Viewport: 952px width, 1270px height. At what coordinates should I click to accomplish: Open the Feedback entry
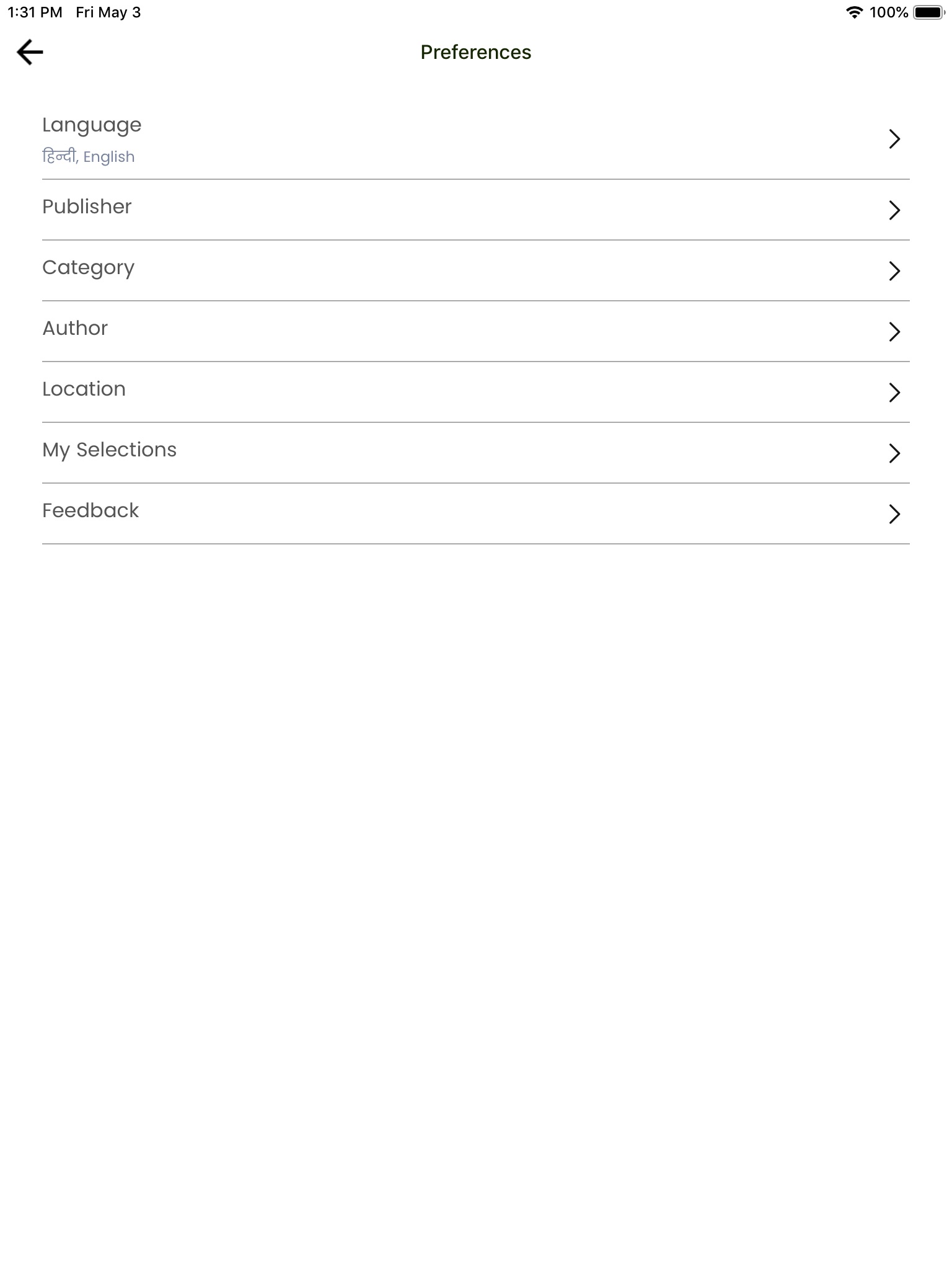(90, 510)
